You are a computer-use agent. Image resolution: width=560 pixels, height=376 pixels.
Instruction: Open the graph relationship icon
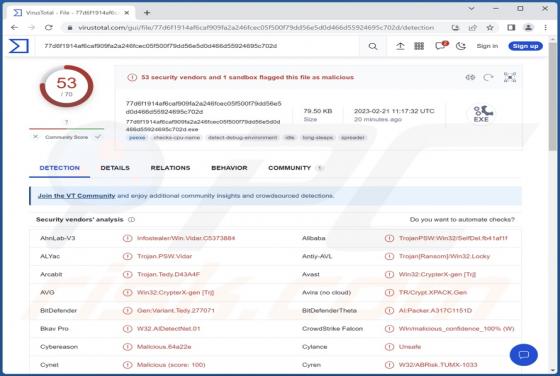[510, 77]
